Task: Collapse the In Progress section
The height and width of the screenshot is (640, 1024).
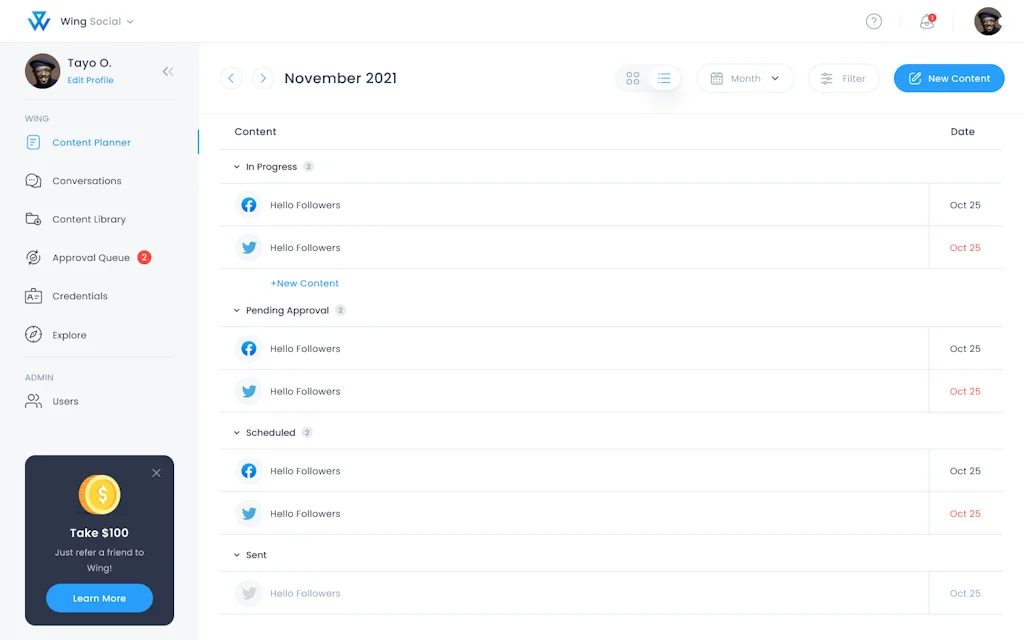Action: pyautogui.click(x=236, y=167)
